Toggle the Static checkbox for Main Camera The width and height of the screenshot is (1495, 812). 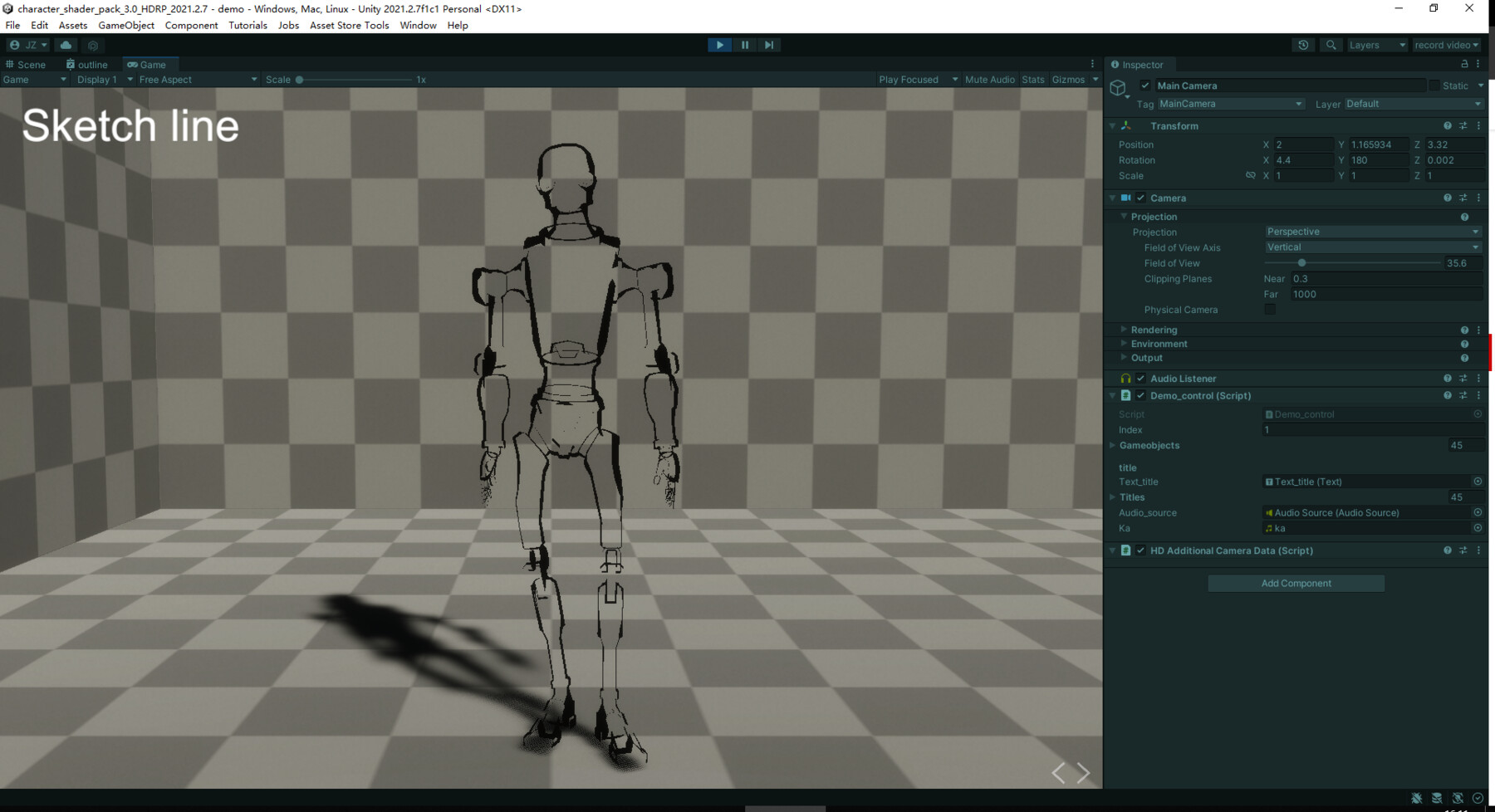tap(1434, 86)
